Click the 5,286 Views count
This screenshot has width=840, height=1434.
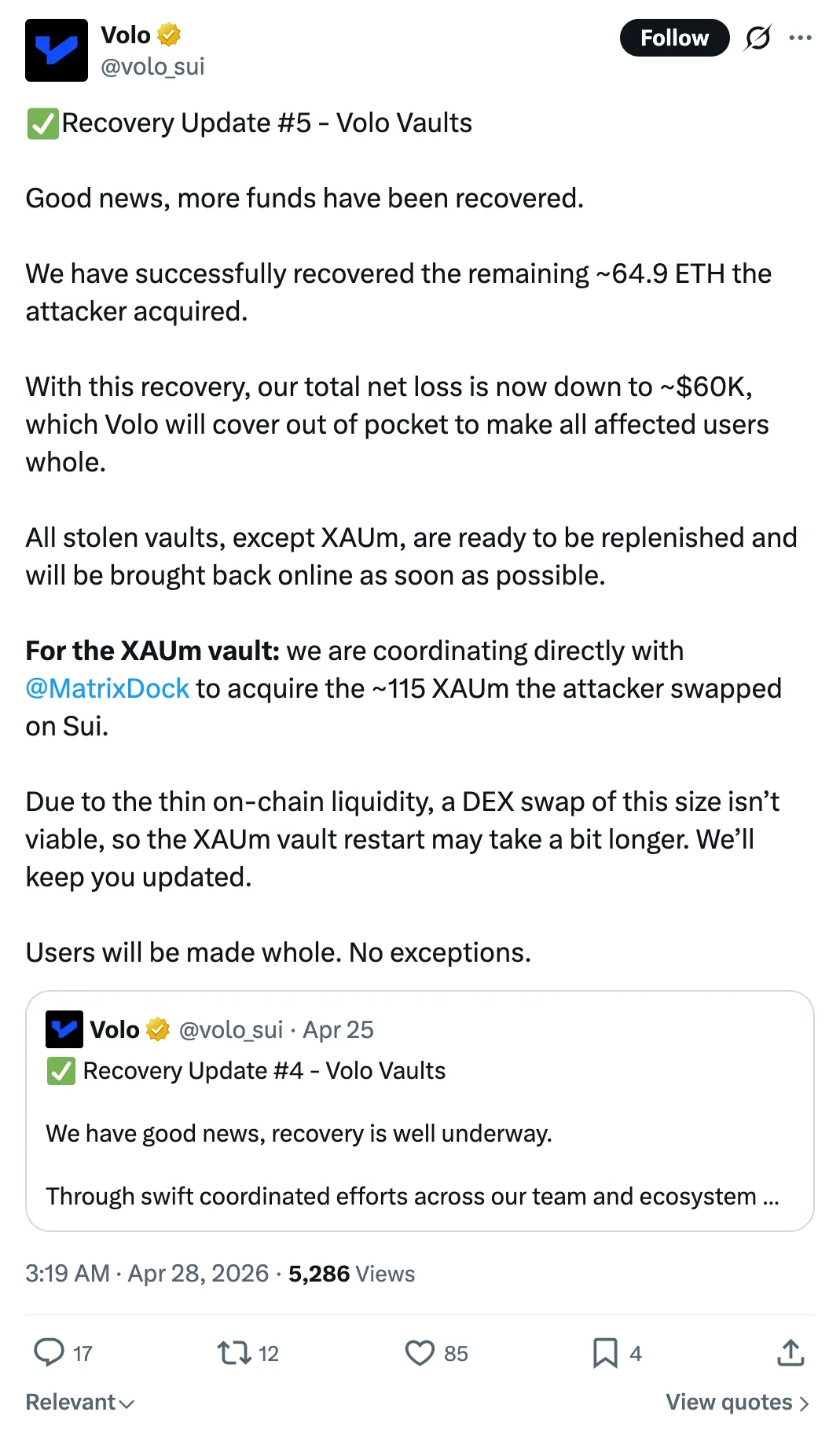click(x=351, y=1273)
